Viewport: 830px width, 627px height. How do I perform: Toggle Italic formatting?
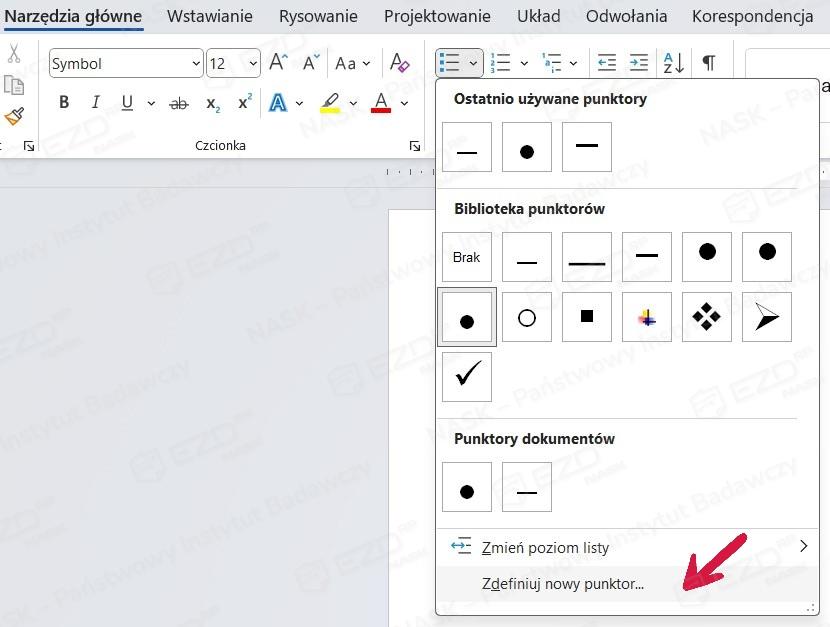click(x=96, y=103)
